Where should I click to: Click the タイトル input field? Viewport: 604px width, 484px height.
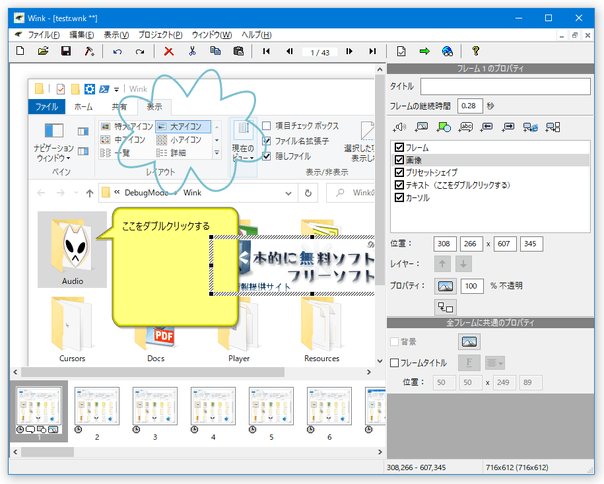(505, 86)
